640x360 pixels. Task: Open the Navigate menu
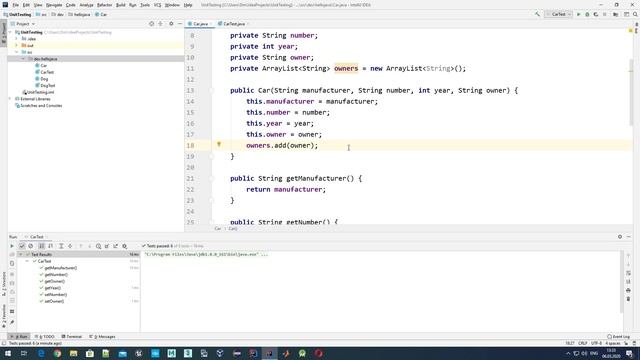pyautogui.click(x=54, y=5)
